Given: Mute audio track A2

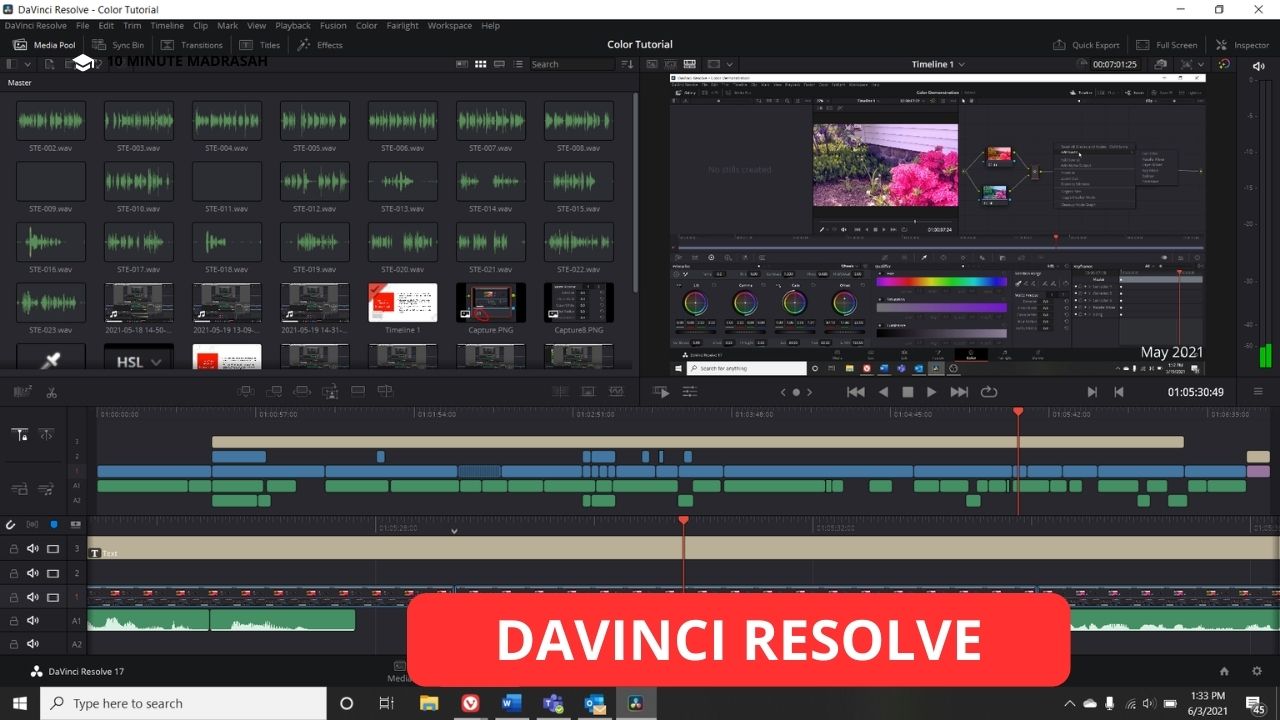Looking at the screenshot, I should 33,645.
